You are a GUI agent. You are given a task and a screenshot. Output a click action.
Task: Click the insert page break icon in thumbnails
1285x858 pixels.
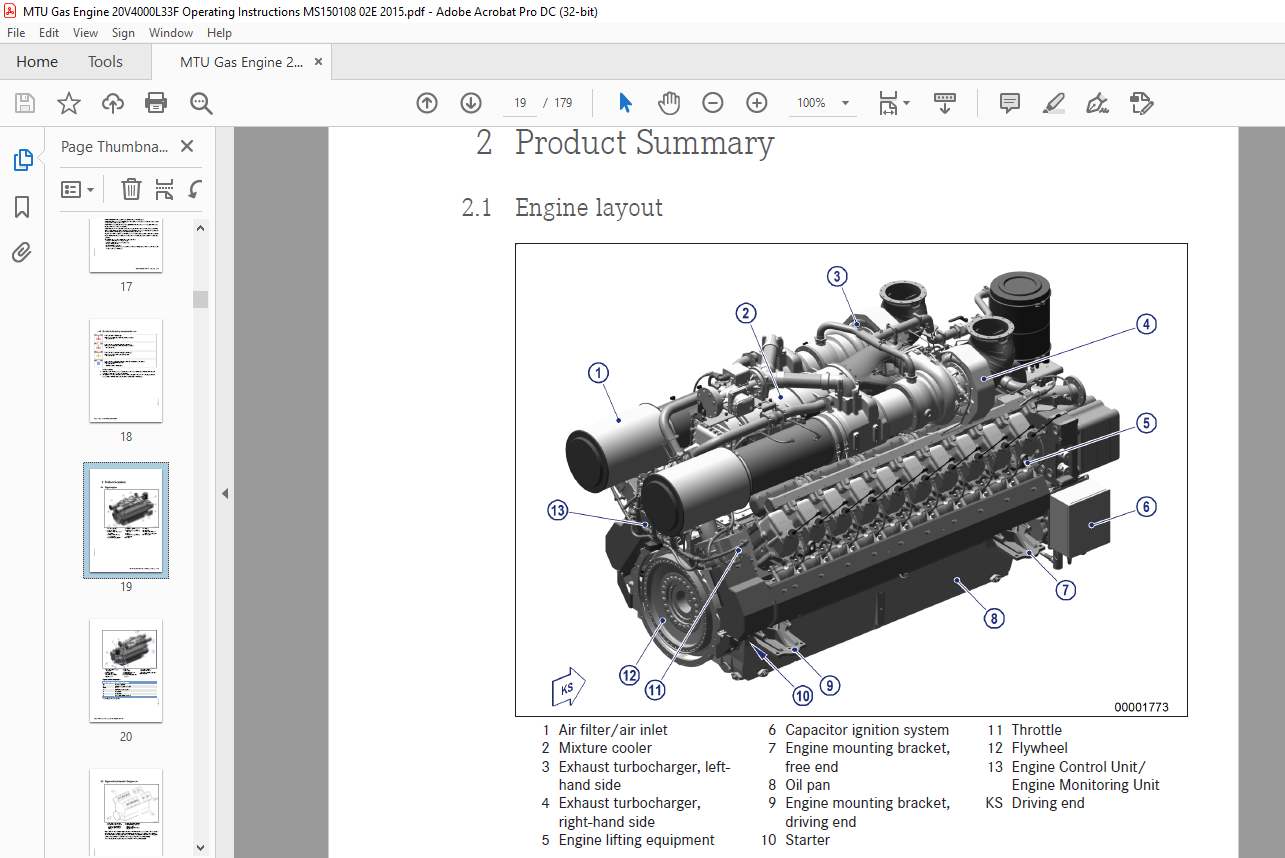point(165,189)
